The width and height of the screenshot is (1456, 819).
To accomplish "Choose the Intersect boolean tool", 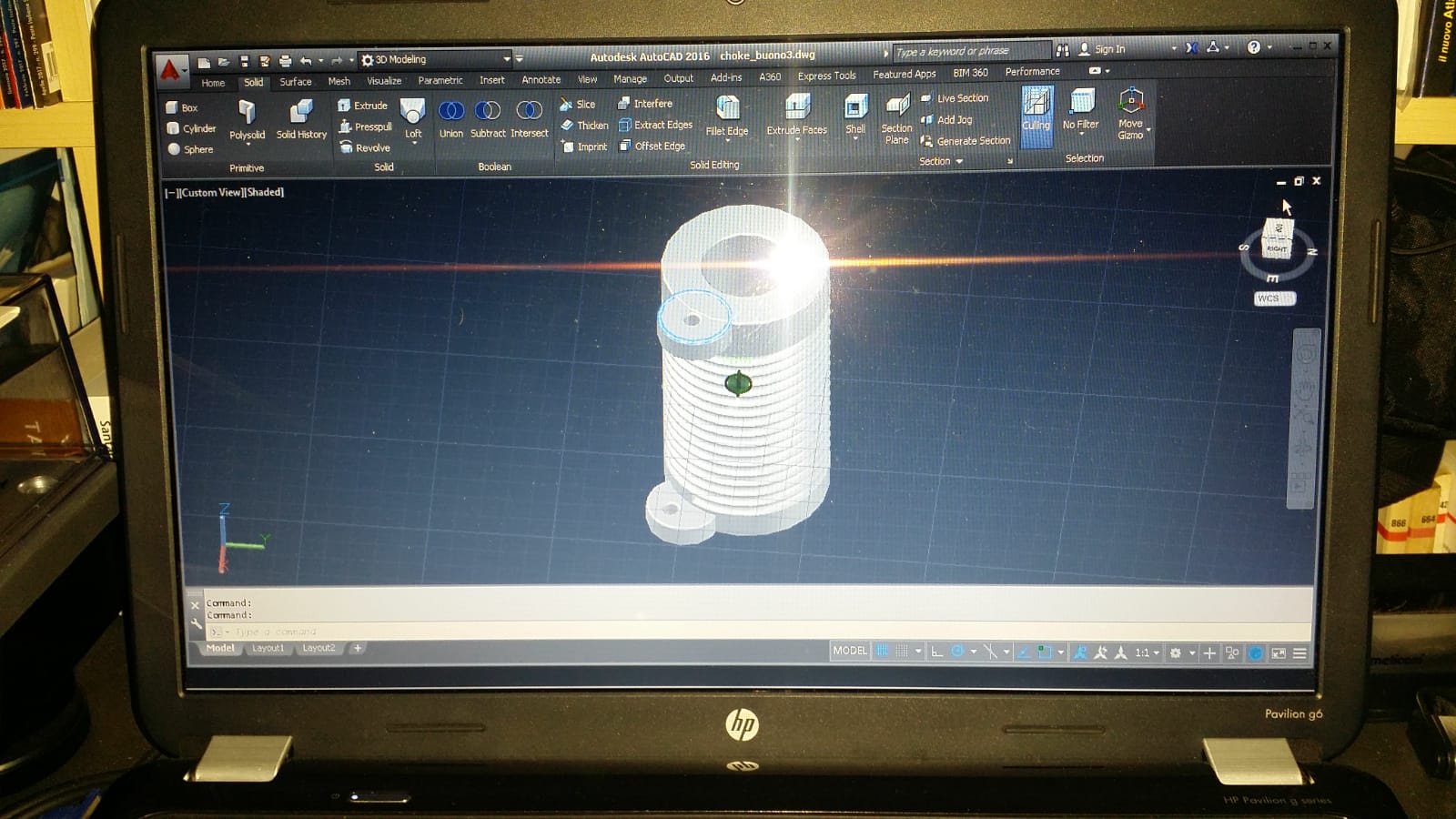I will (x=529, y=118).
